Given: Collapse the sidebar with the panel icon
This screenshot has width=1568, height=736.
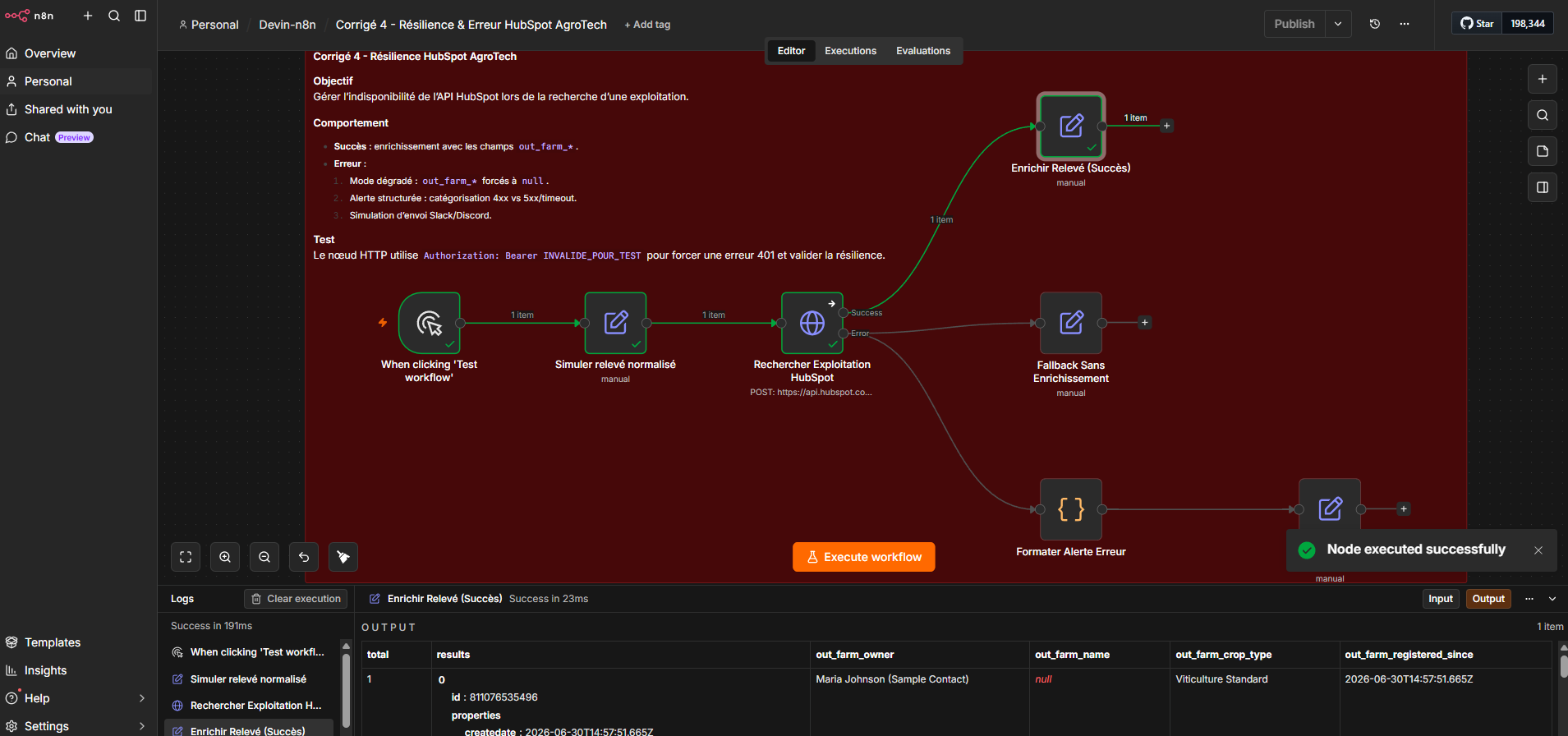Looking at the screenshot, I should click(140, 16).
